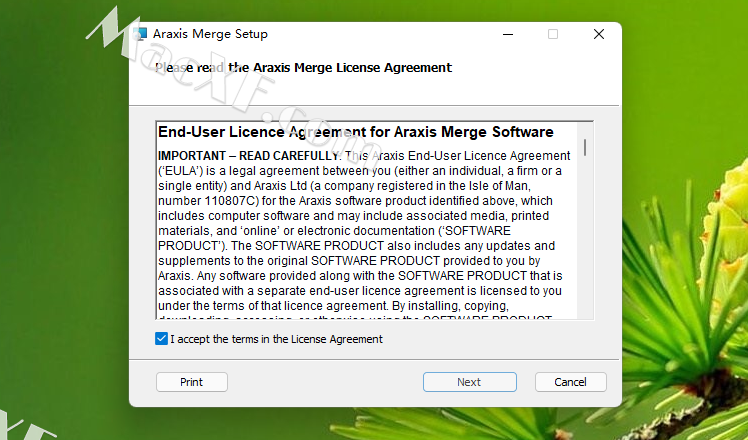Click the 'Please read the Araxis Merge License Agreement' header
Screen dimensions: 748x440
tap(303, 68)
